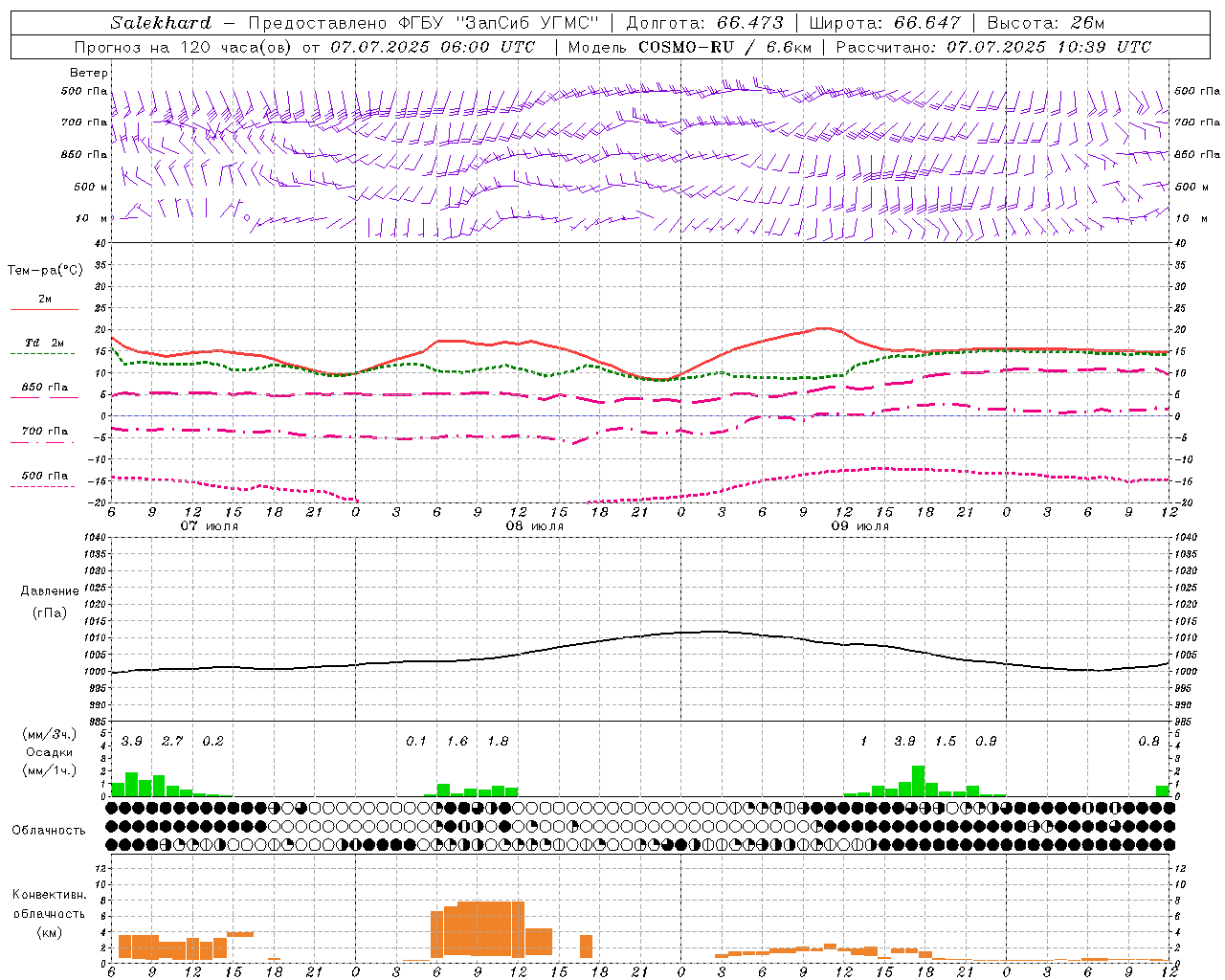Viewport: 1225px width, 980px height.
Task: Click the "Долгота: 66.473" value
Action: click(704, 23)
